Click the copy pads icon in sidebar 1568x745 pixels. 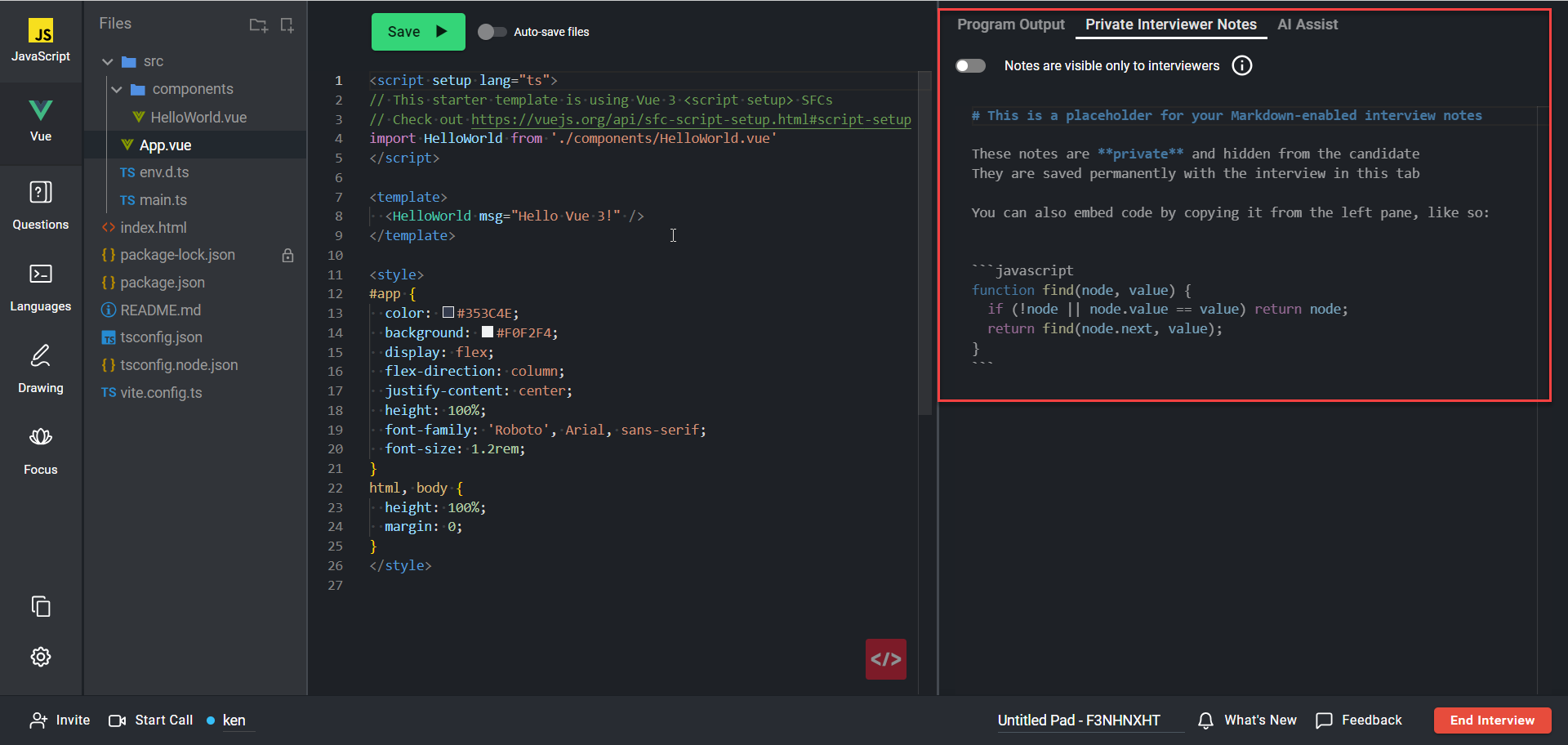tap(41, 606)
